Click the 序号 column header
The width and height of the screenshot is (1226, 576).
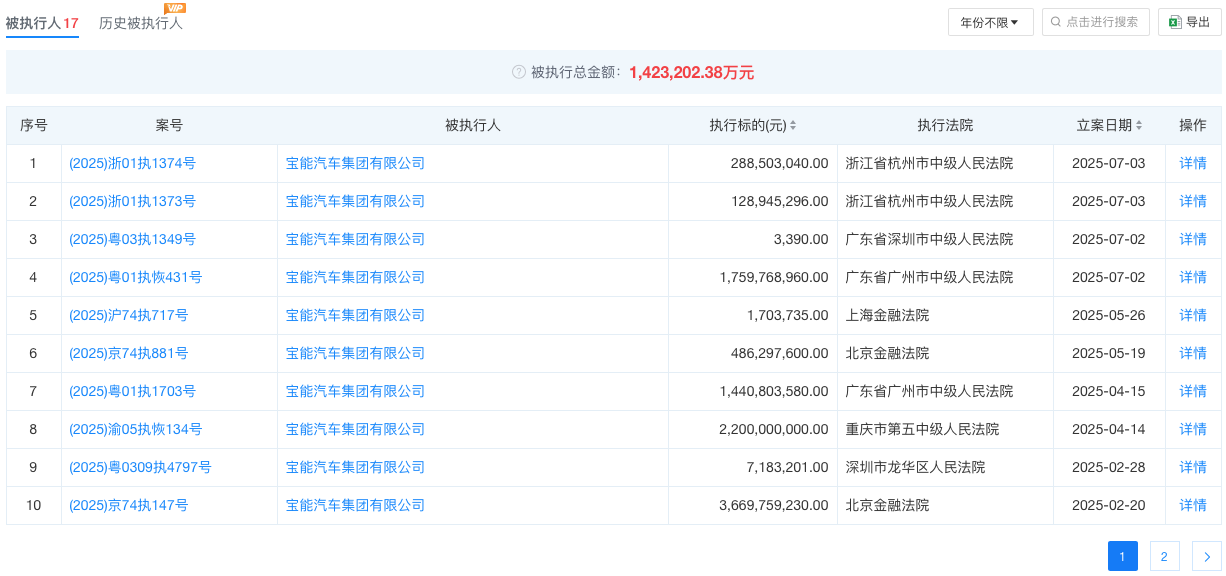[x=34, y=125]
